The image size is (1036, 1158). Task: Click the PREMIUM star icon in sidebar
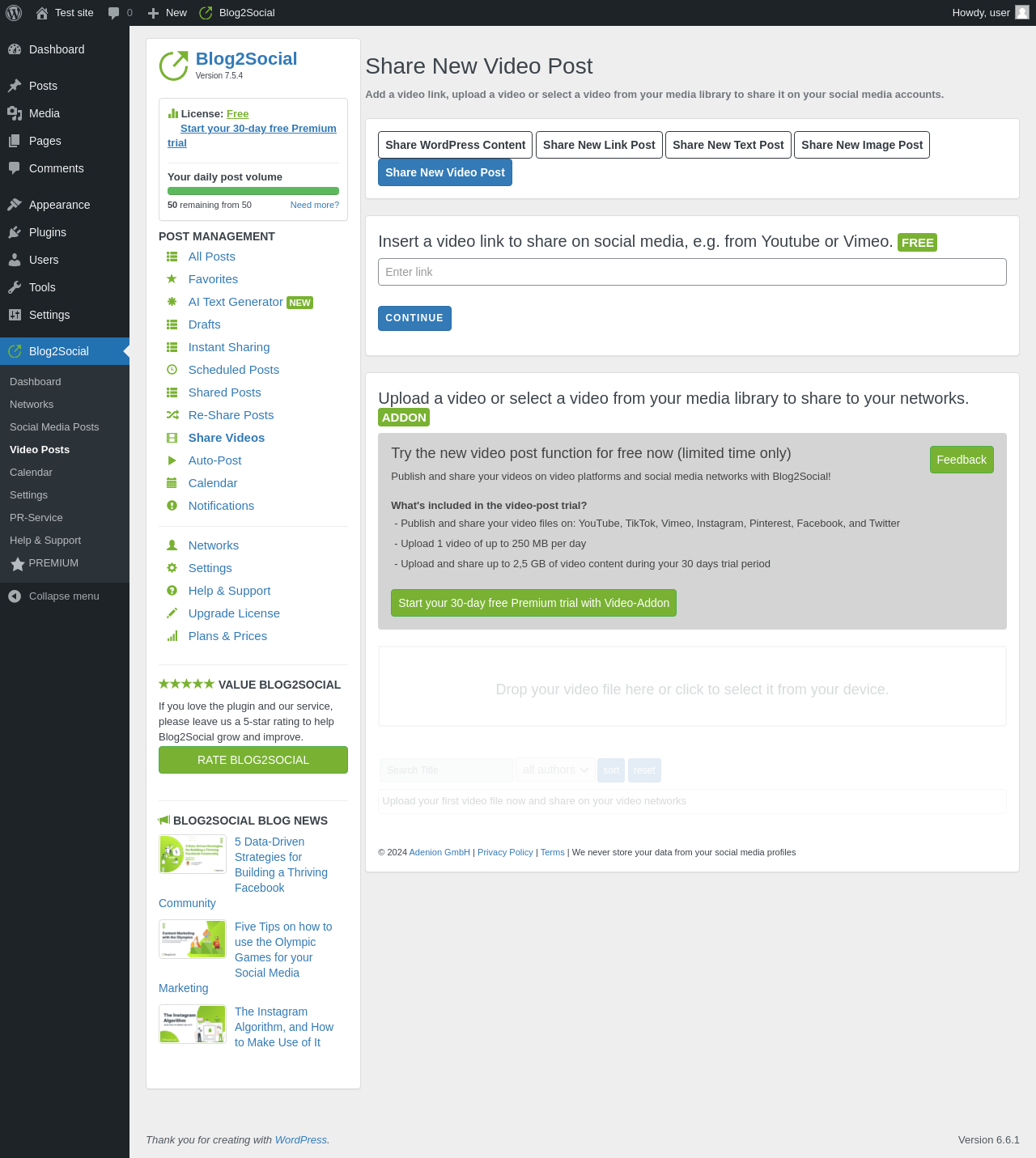click(18, 564)
